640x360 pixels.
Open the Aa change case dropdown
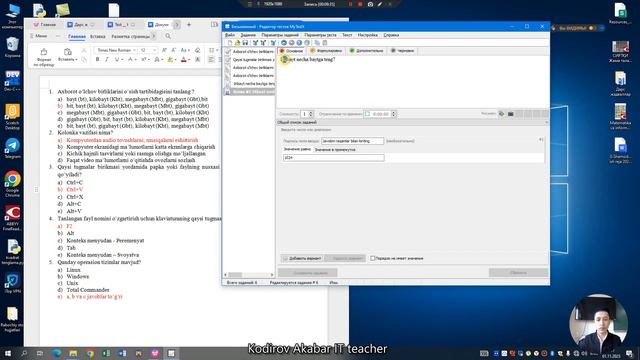point(185,50)
